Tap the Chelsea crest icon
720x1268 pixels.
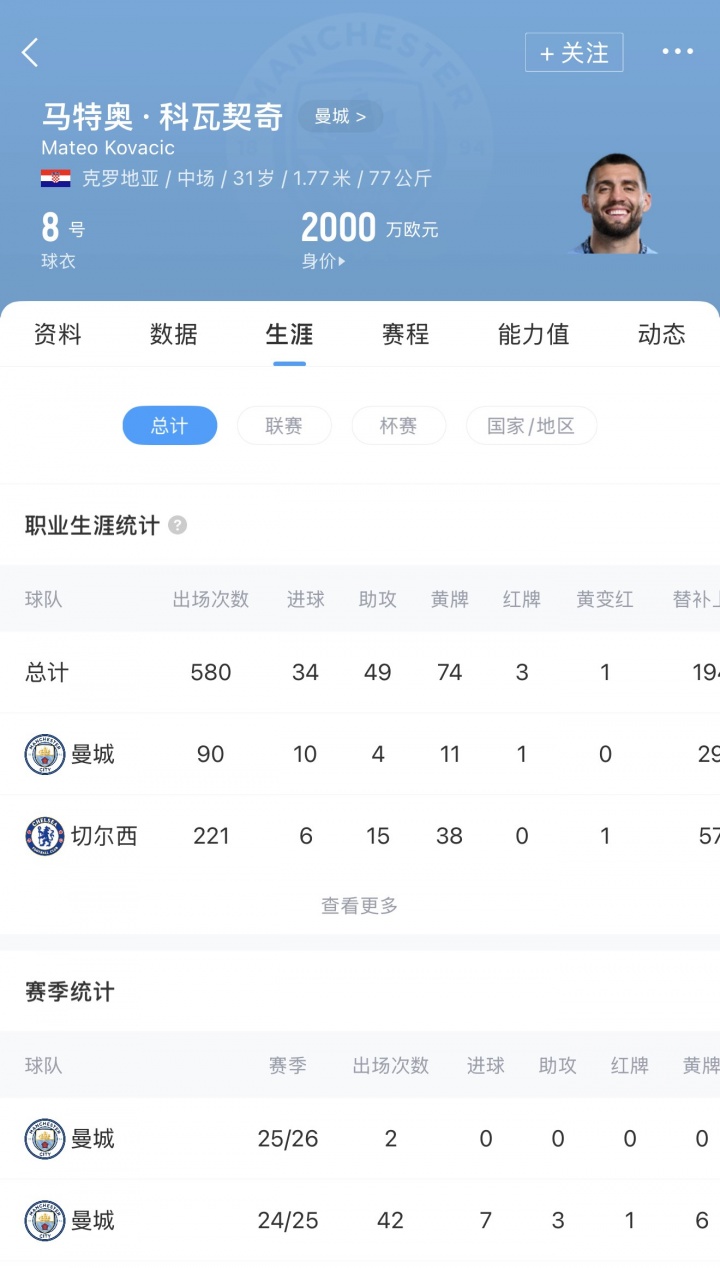click(x=45, y=836)
